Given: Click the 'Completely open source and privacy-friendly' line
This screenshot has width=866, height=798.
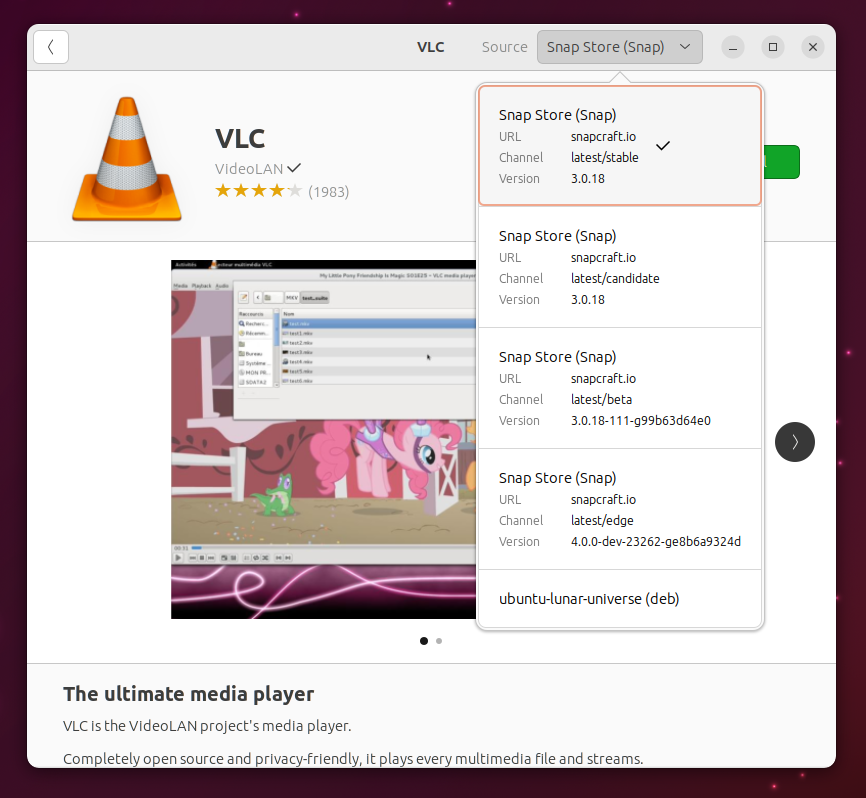Looking at the screenshot, I should tap(353, 759).
